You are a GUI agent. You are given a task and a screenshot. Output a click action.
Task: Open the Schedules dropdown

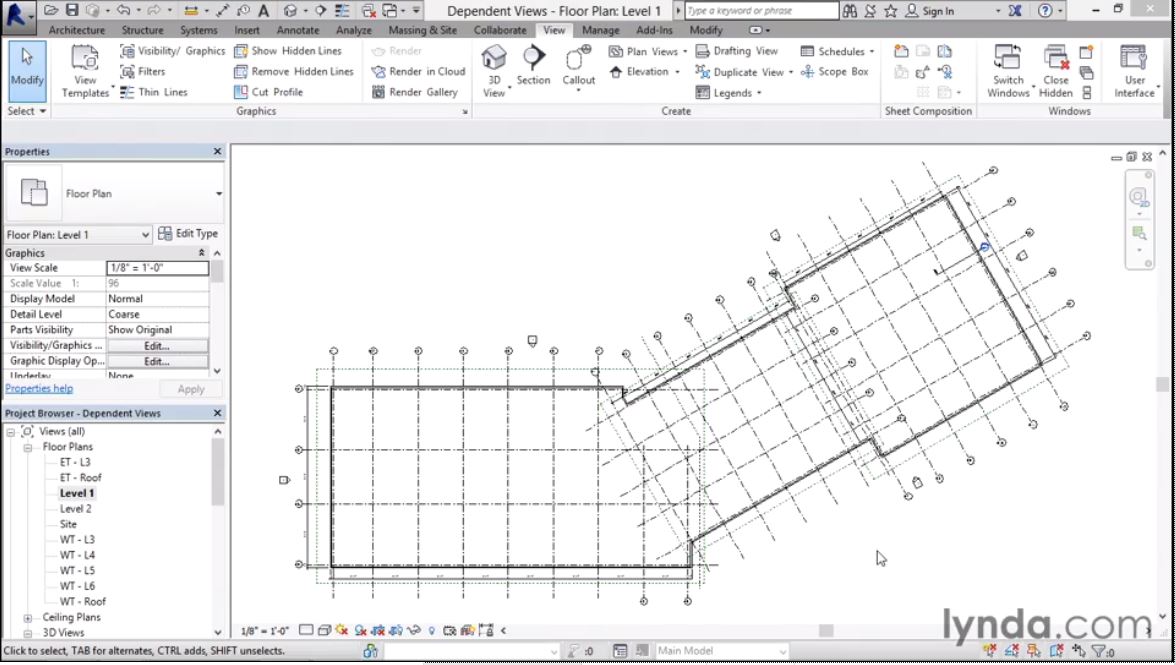point(837,51)
